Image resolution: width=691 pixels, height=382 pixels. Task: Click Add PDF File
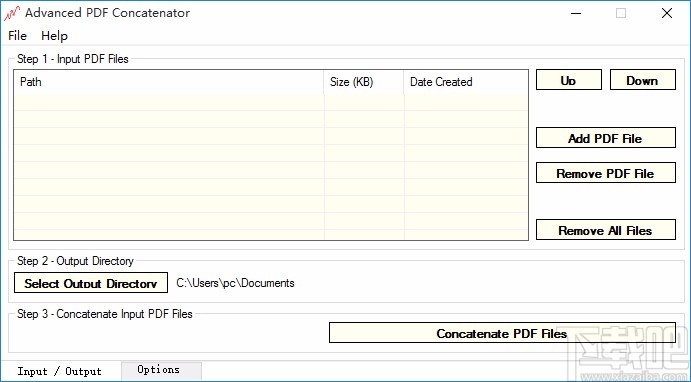pyautogui.click(x=606, y=137)
